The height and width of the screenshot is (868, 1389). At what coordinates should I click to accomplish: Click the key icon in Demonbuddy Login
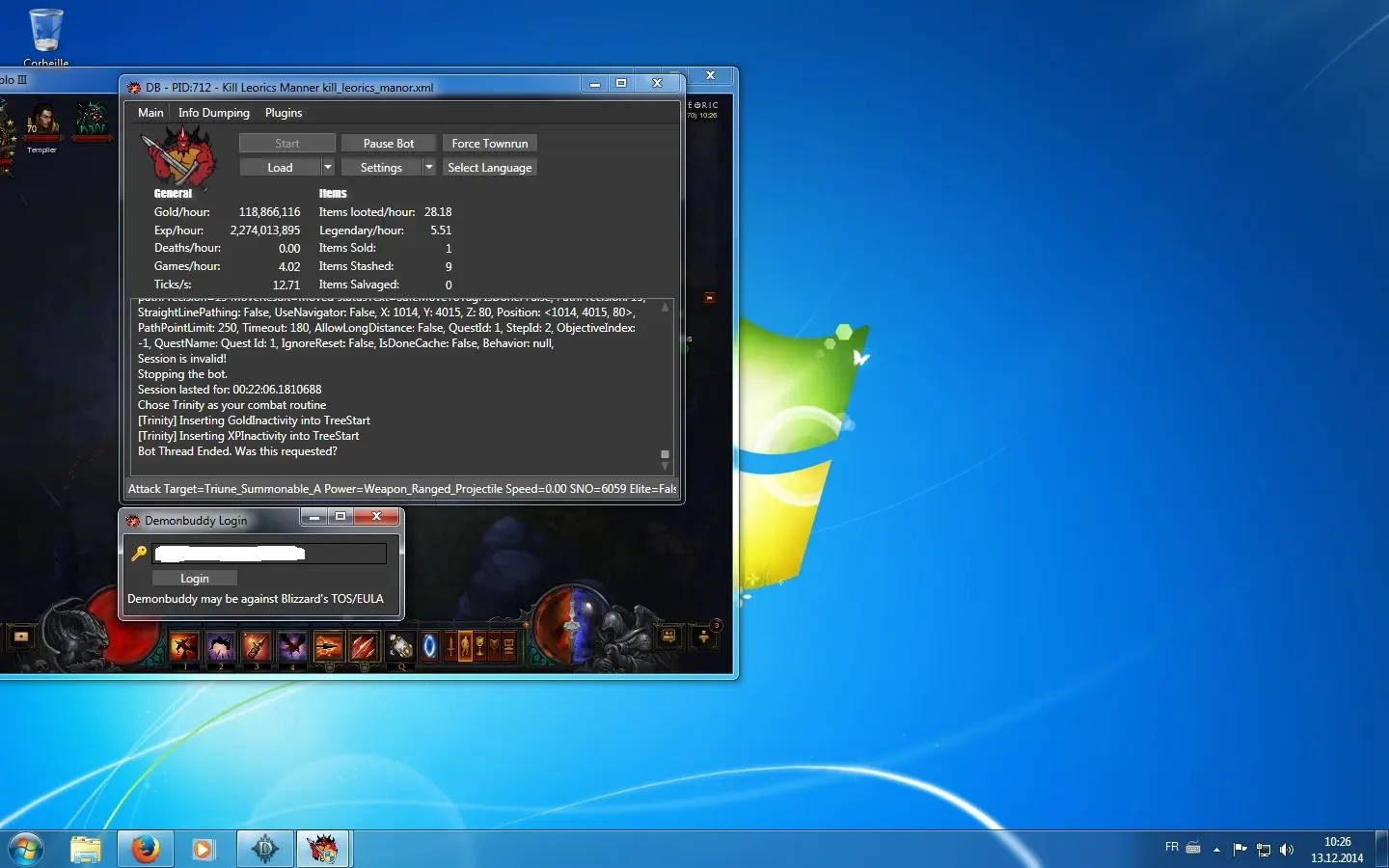(x=139, y=553)
